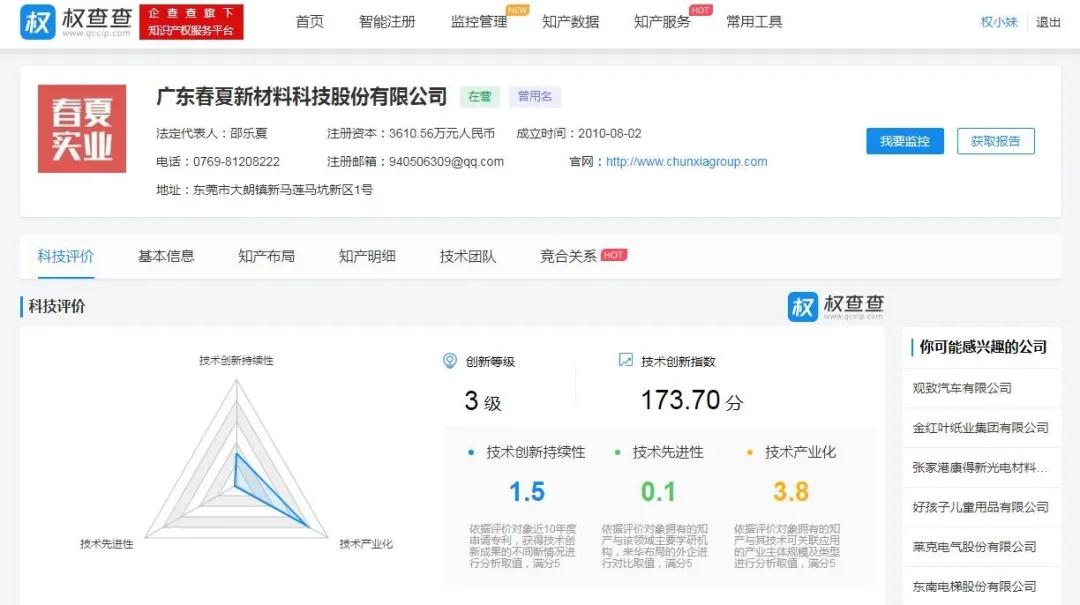Switch to the 基本信息 tab
The height and width of the screenshot is (605, 1080).
tap(165, 256)
